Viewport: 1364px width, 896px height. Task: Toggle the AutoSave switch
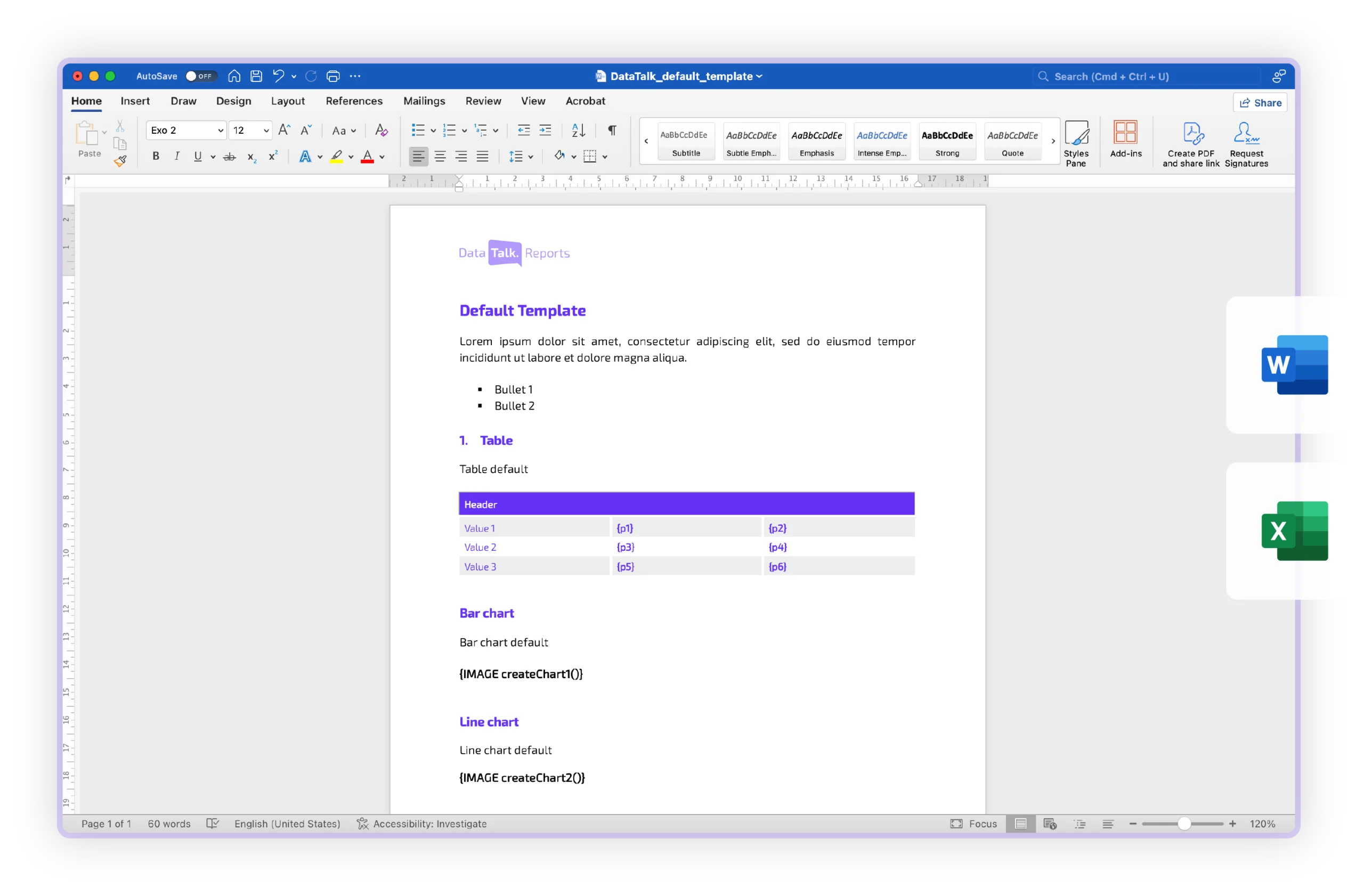[201, 76]
